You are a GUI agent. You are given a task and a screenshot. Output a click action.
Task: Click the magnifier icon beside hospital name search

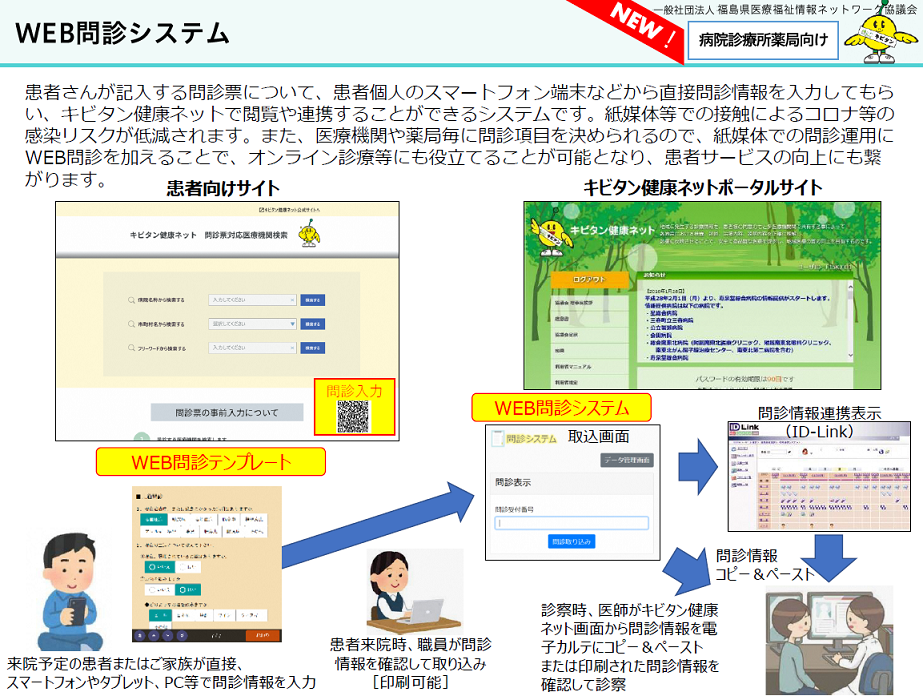[132, 299]
